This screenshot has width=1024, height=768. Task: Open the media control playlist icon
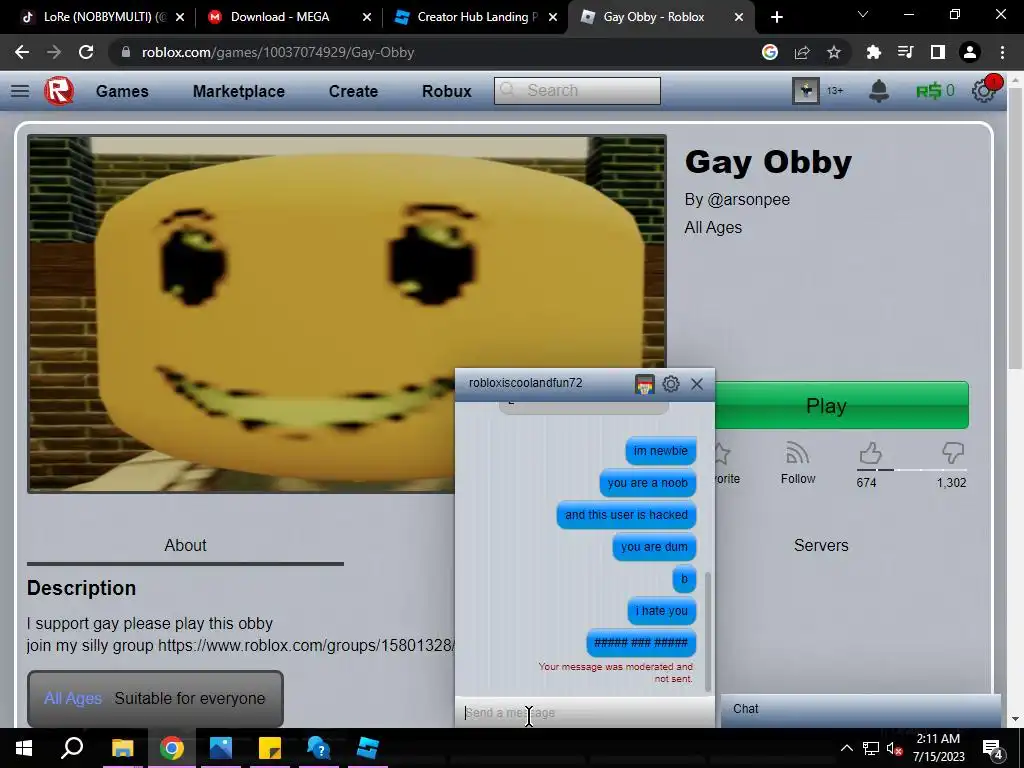click(x=905, y=52)
